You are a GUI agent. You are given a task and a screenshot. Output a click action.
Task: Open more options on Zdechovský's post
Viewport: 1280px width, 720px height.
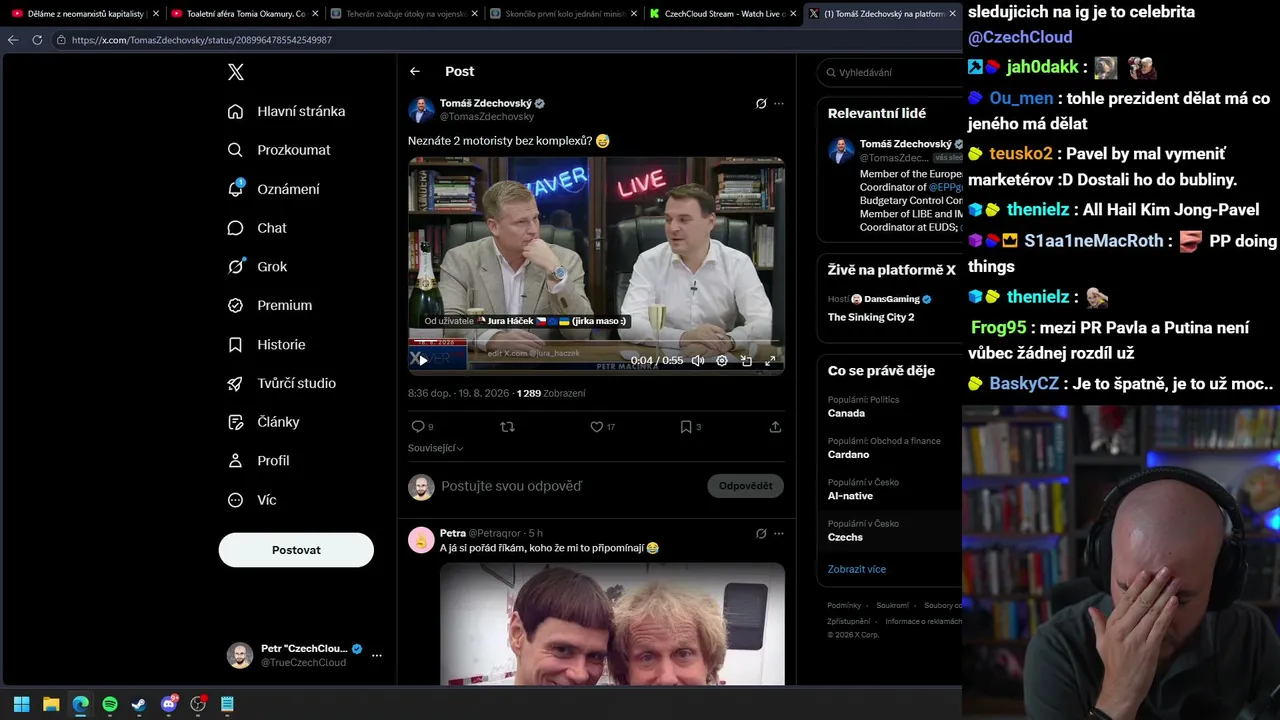[779, 103]
